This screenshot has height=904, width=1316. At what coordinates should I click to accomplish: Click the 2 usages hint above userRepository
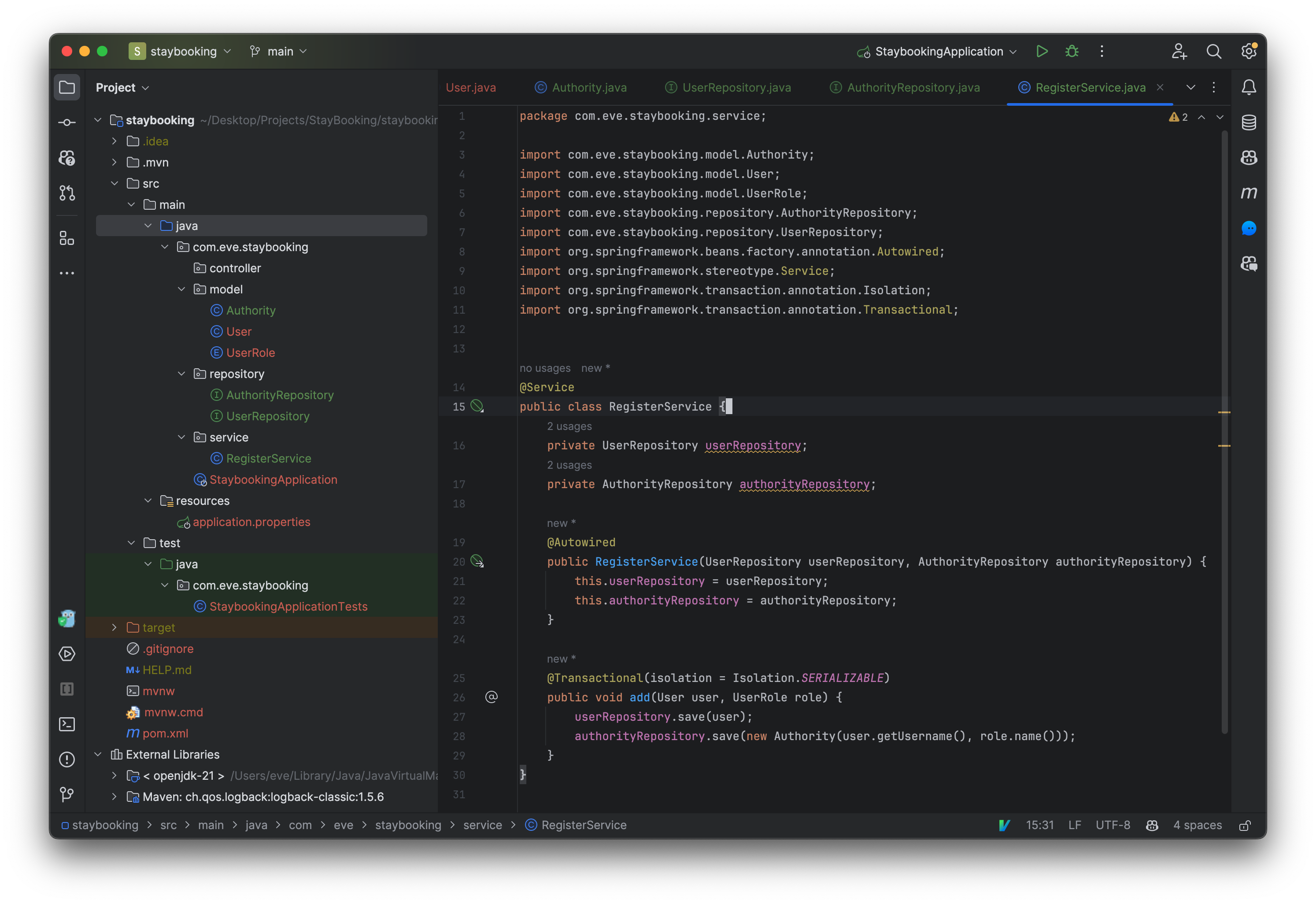(x=569, y=426)
